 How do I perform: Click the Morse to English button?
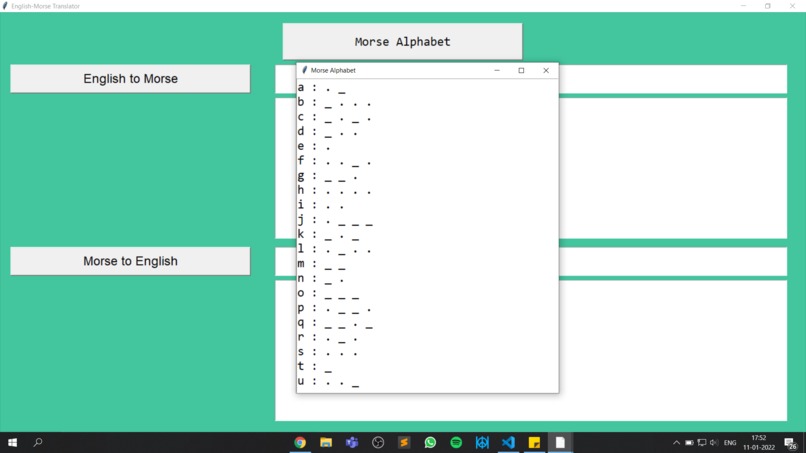[x=130, y=261]
